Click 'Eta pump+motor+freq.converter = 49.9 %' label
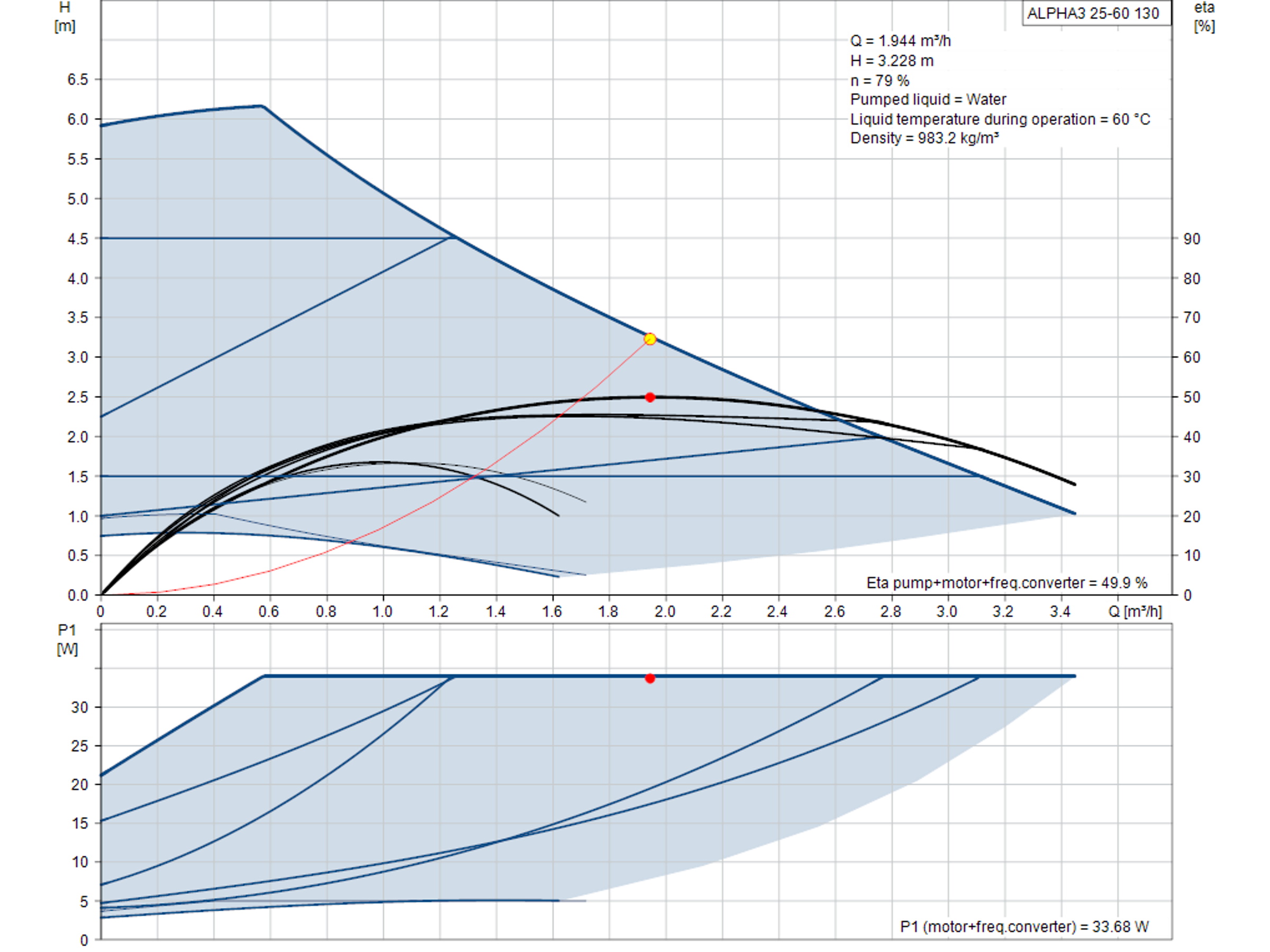 click(x=1006, y=583)
